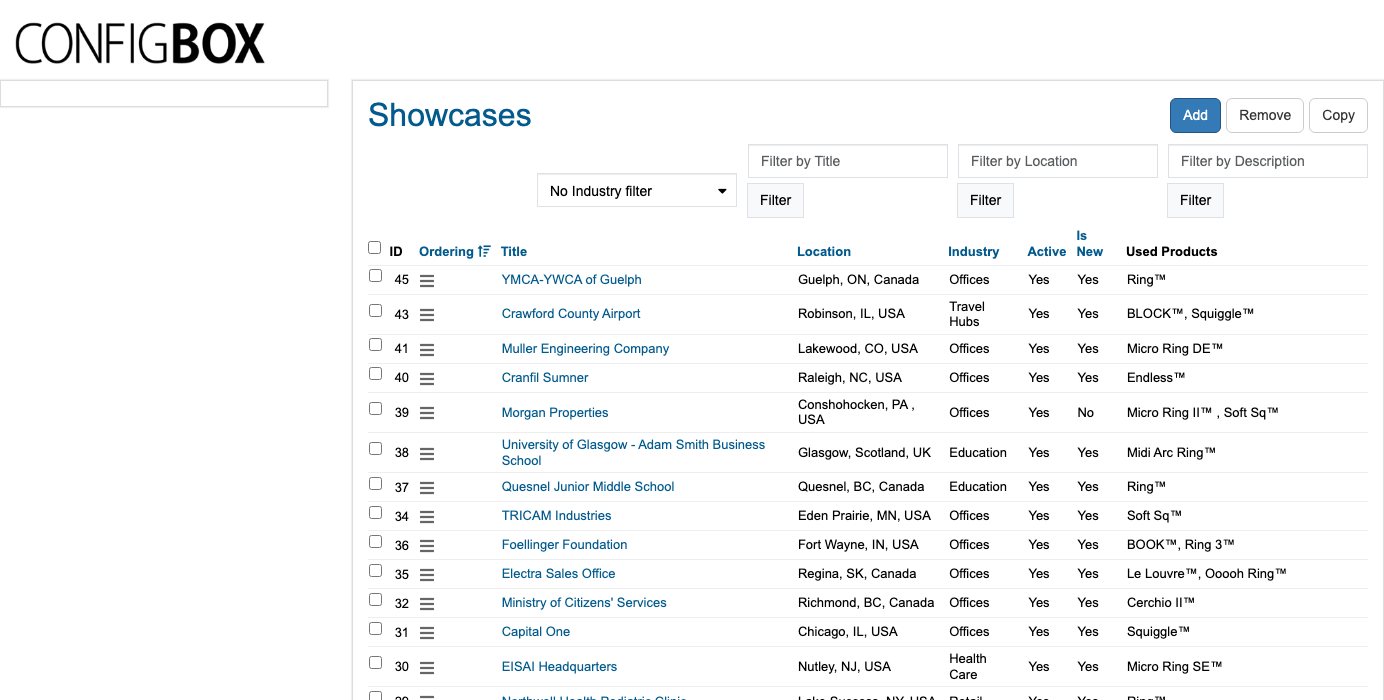Open Quesnel Junior Middle School showcase
The image size is (1384, 700).
(x=588, y=487)
